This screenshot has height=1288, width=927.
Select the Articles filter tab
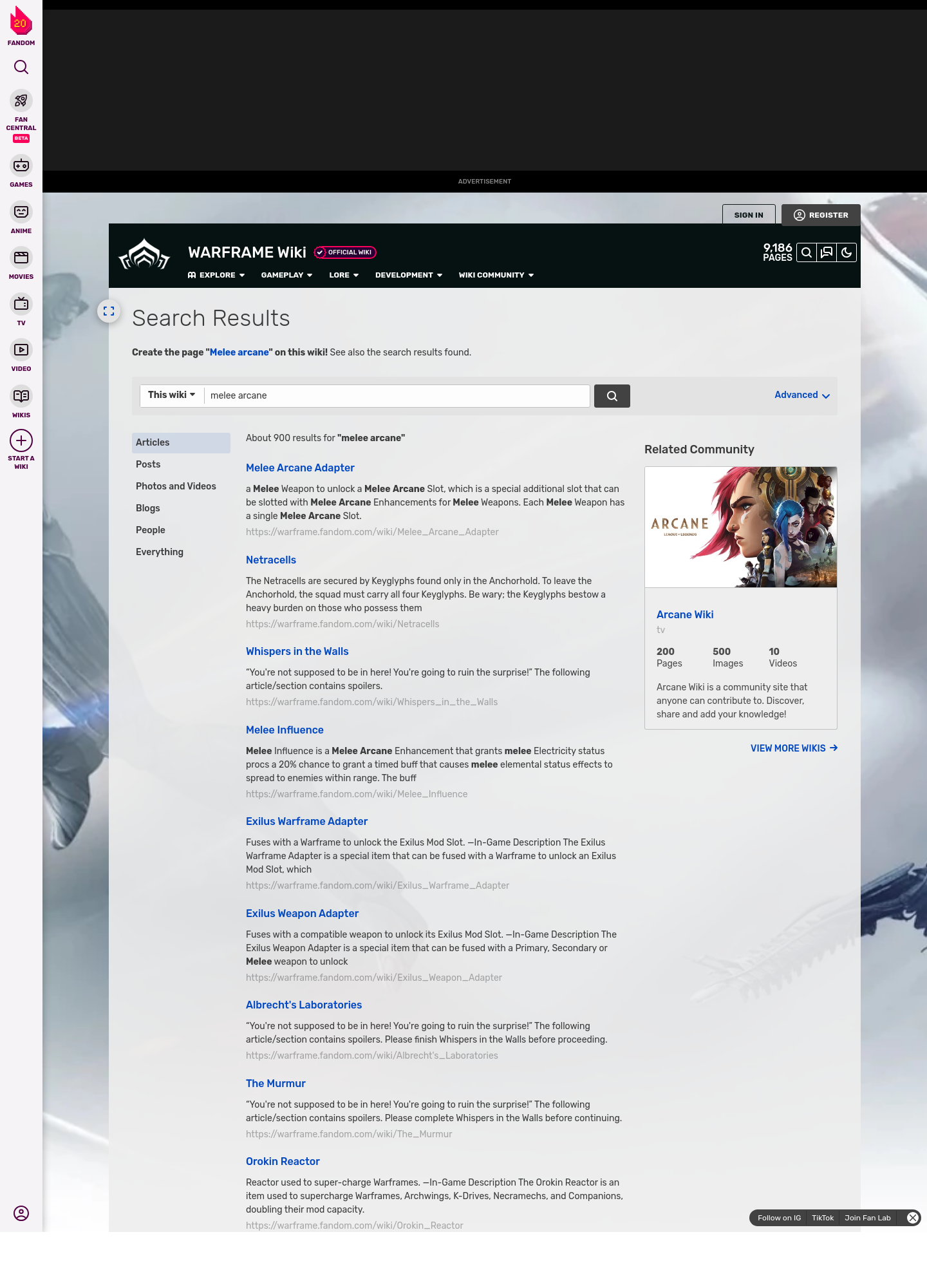point(181,442)
